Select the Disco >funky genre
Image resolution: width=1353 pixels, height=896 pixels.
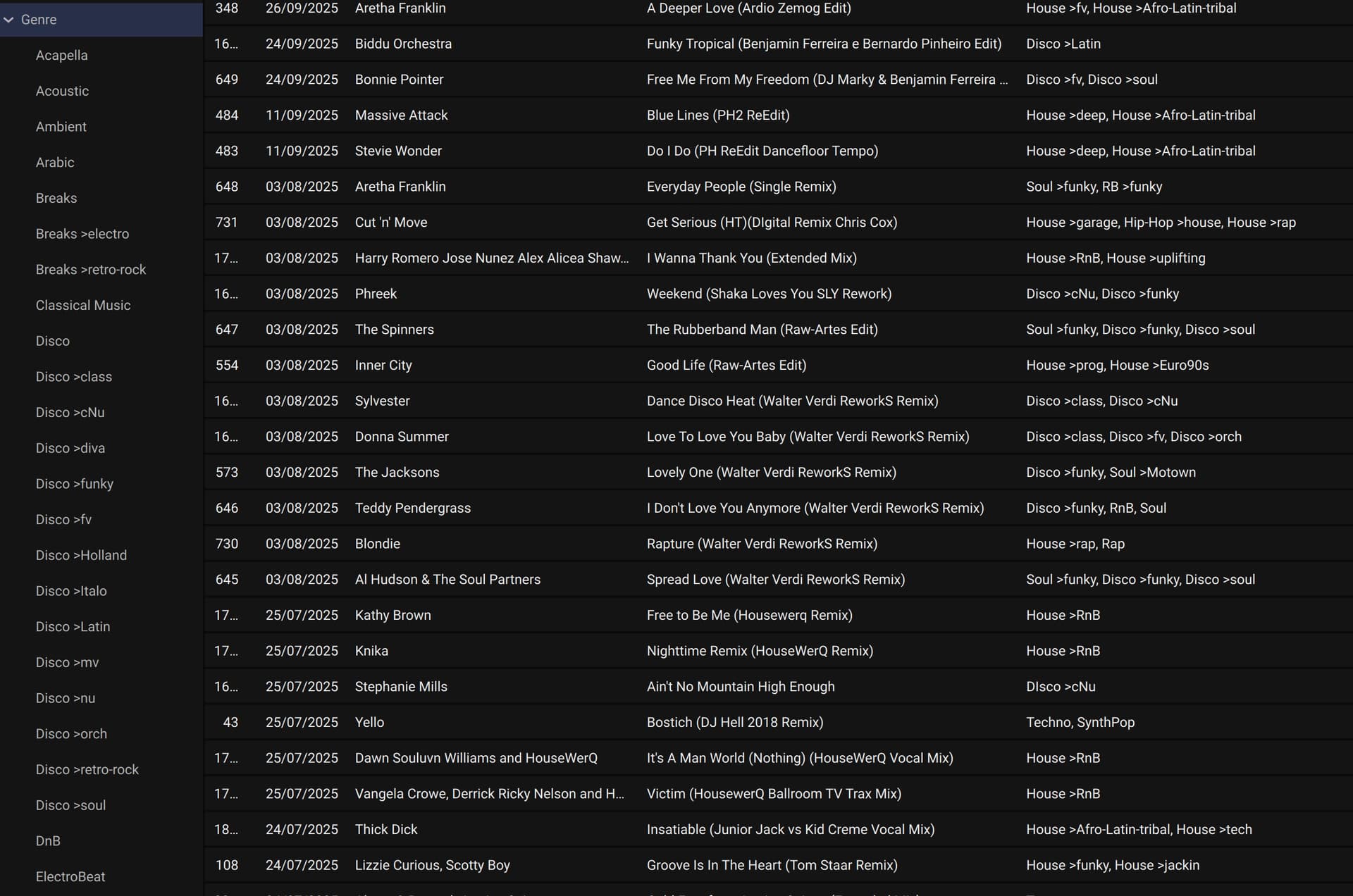click(x=74, y=484)
